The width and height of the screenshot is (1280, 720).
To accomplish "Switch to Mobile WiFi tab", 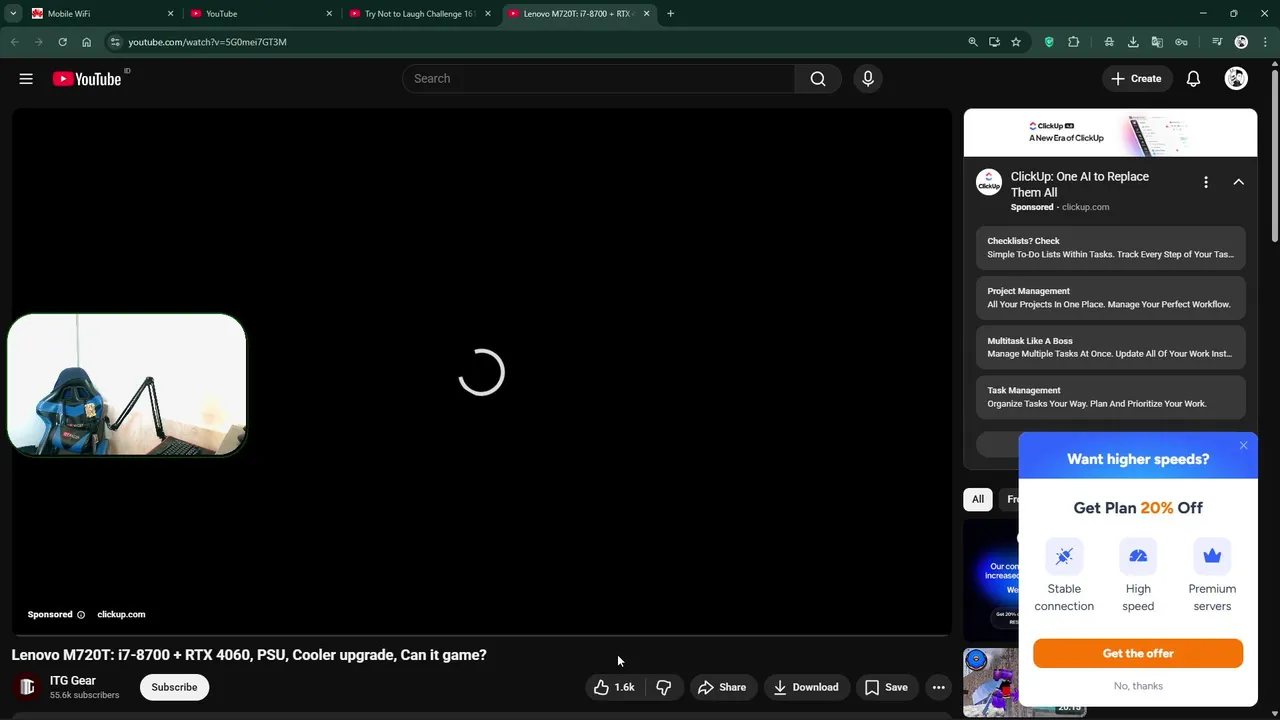I will point(103,14).
